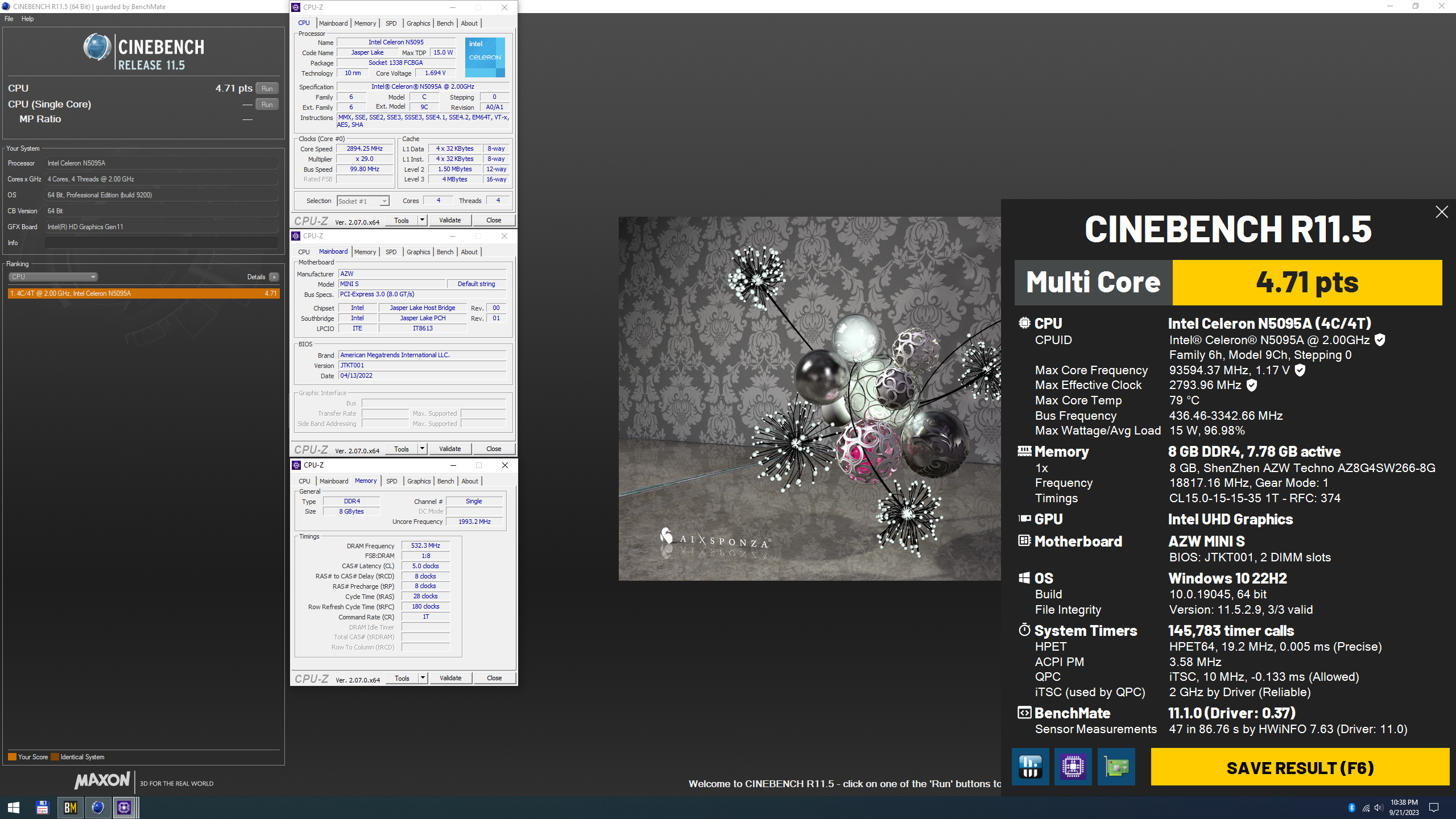This screenshot has height=819, width=1456.
Task: Click the MAXON logo
Action: coord(102,780)
